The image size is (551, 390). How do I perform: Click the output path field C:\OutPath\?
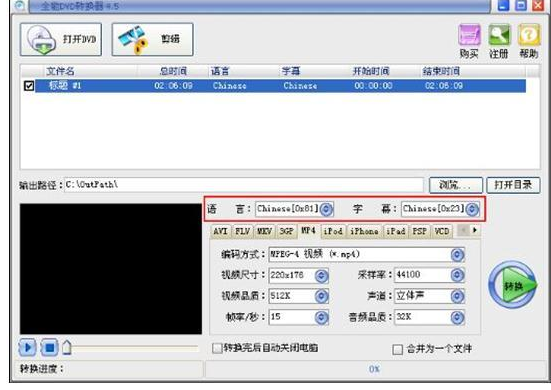coord(244,185)
